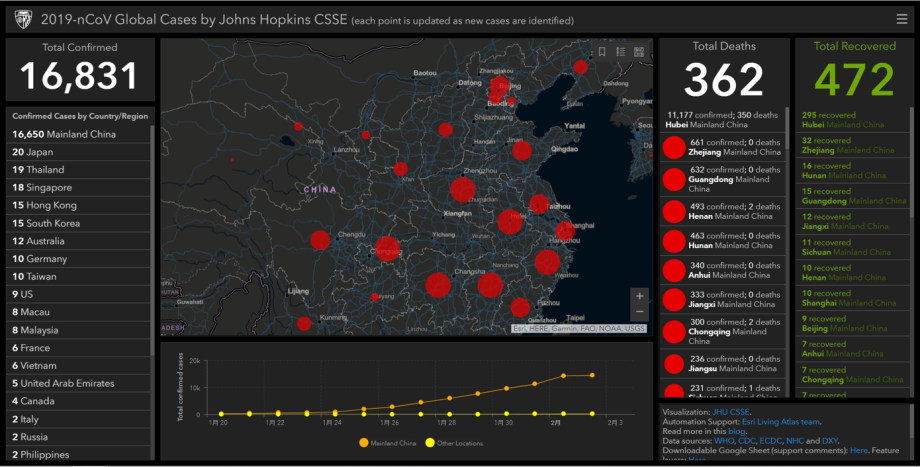920x467 pixels.
Task: Select 12 Australia in country list
Action: point(79,241)
